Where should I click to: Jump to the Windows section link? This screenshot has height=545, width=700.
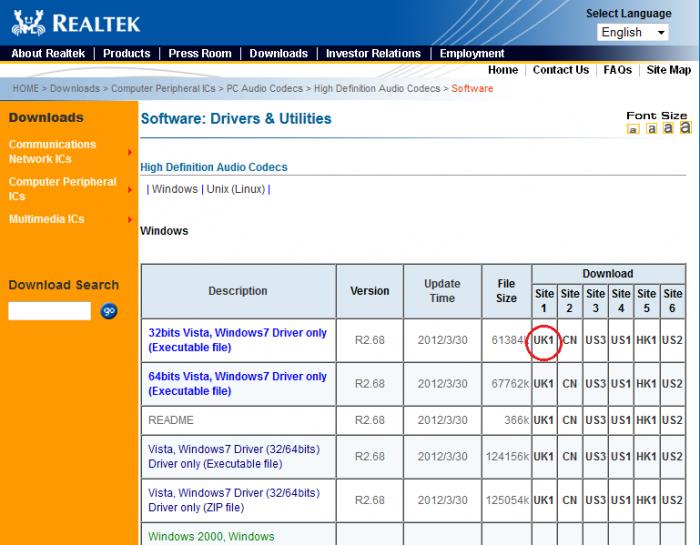click(x=175, y=189)
